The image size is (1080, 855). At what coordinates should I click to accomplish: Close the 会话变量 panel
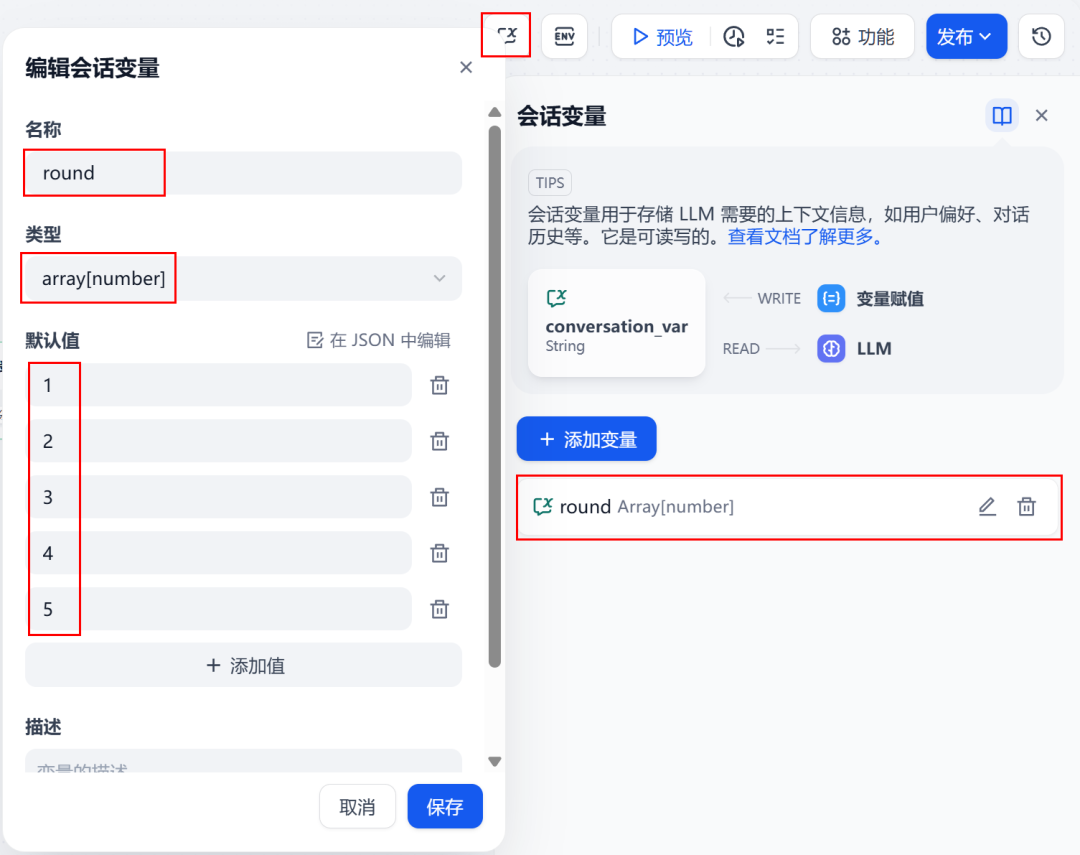pyautogui.click(x=1041, y=115)
